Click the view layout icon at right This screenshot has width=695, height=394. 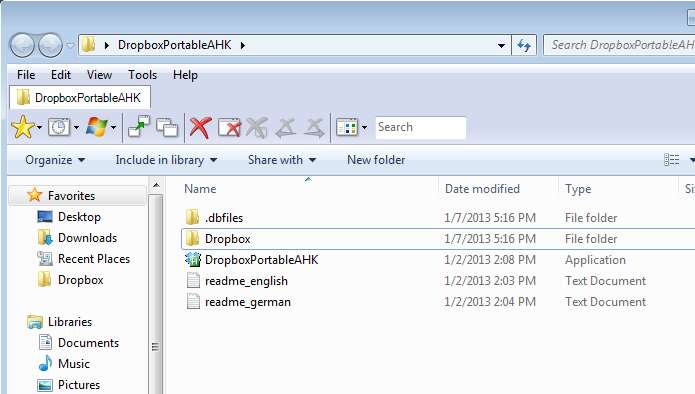click(672, 160)
